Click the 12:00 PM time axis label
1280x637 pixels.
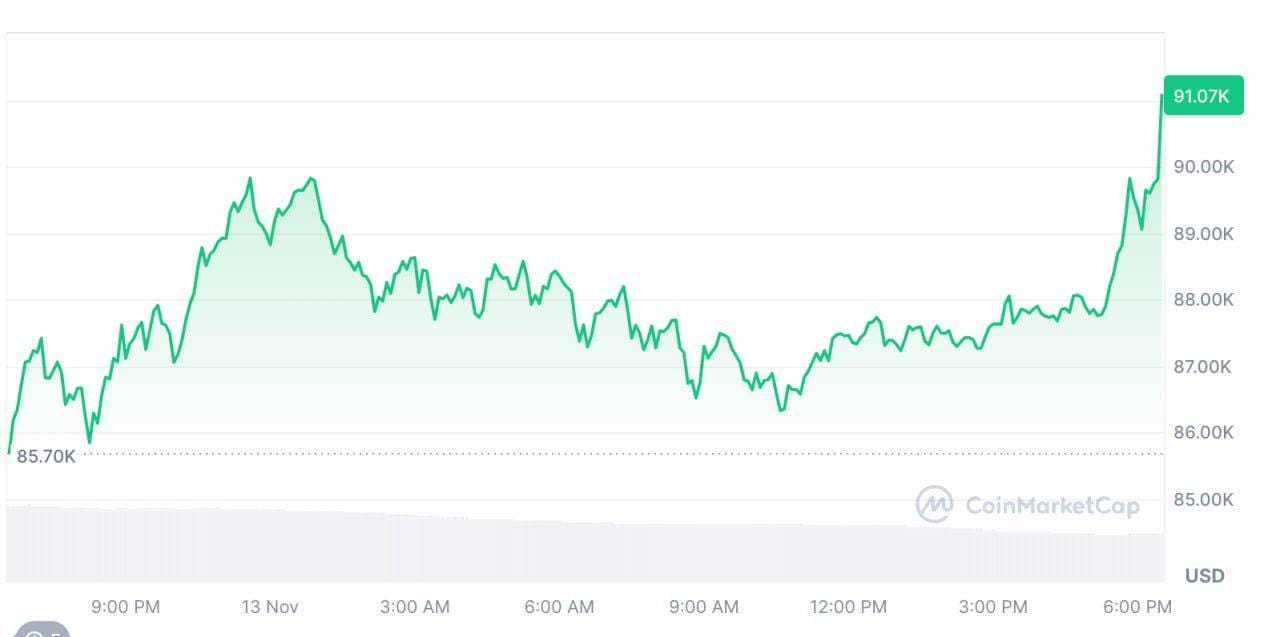click(x=848, y=607)
